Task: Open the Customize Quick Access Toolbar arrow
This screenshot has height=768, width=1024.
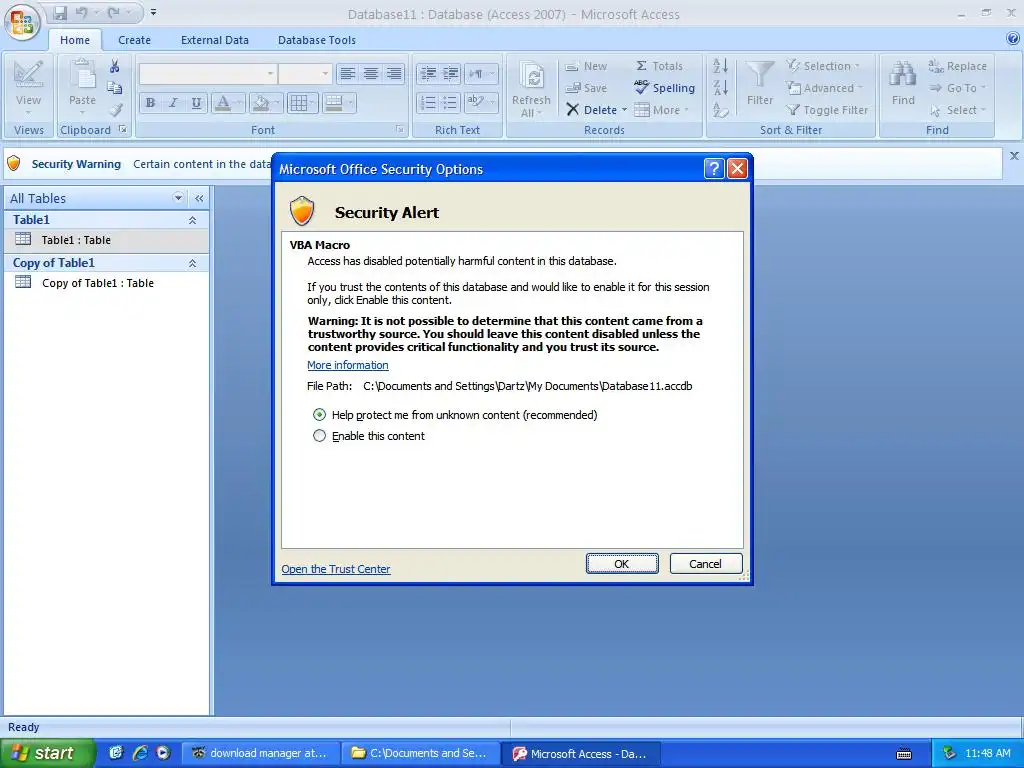Action: coord(153,12)
